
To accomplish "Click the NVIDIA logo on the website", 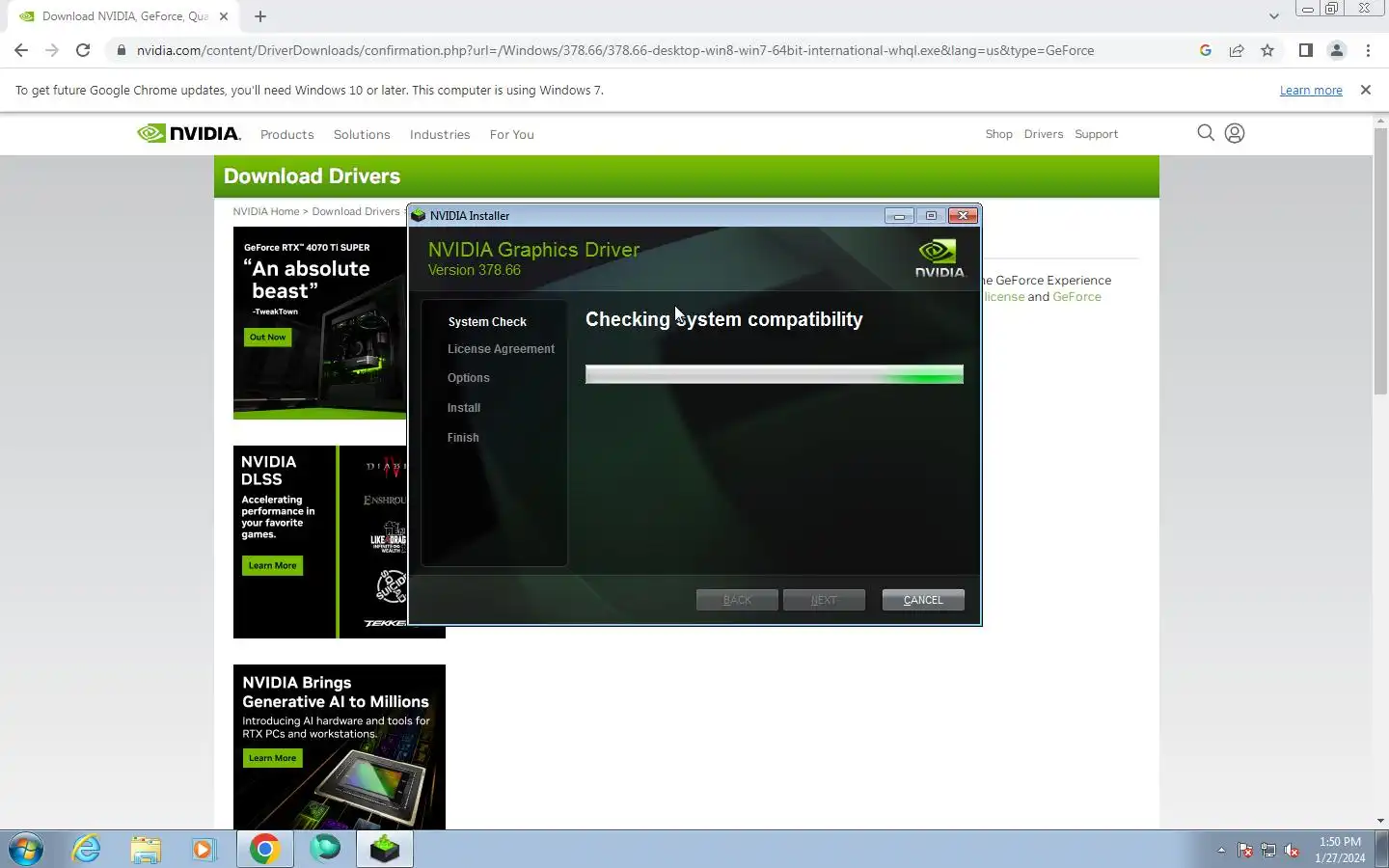I will (x=189, y=133).
